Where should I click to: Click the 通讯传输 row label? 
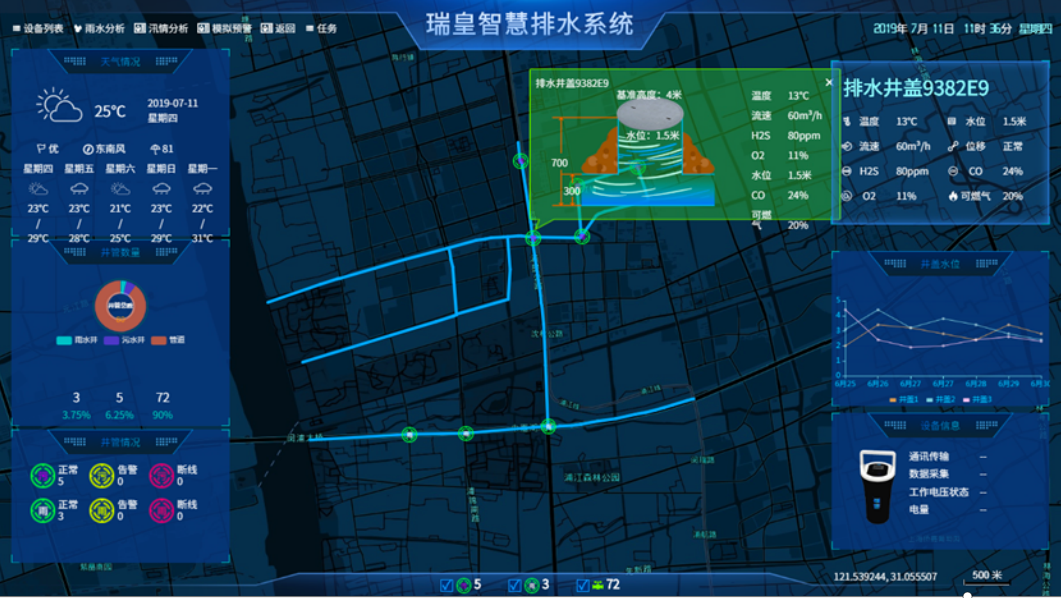tap(928, 457)
